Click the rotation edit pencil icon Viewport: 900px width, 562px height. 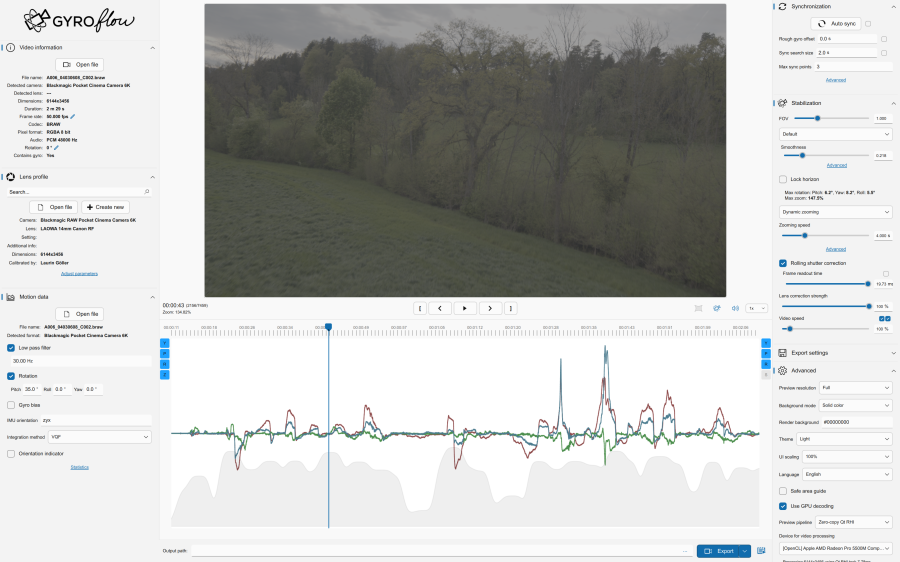[56, 147]
